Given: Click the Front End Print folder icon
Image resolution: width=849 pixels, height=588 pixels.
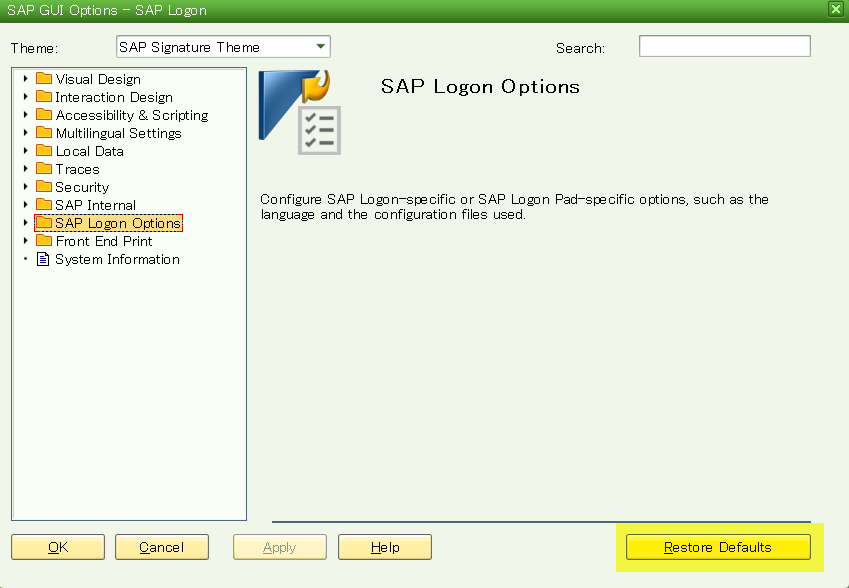Looking at the screenshot, I should (44, 241).
